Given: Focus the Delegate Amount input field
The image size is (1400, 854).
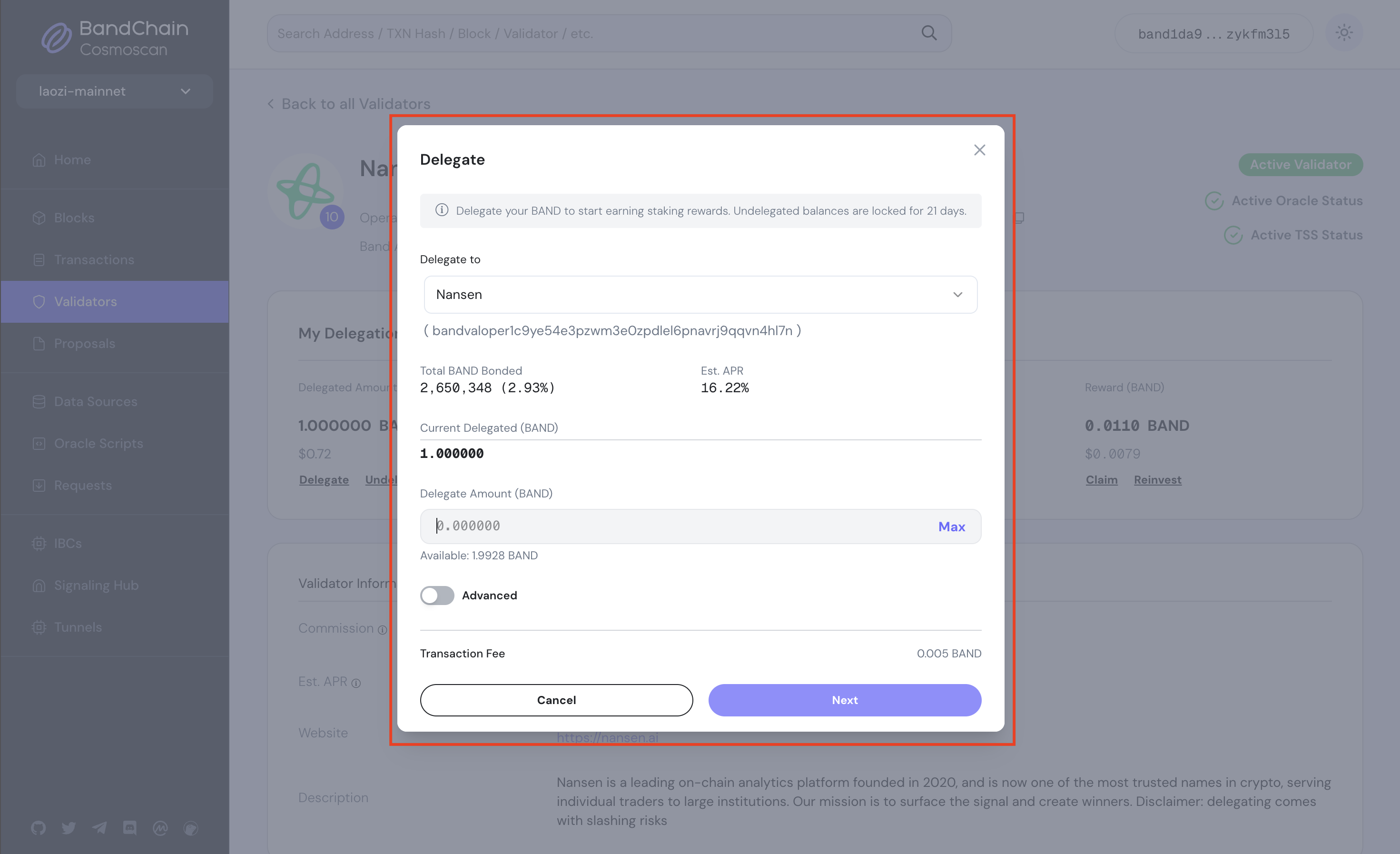Looking at the screenshot, I should [x=676, y=526].
